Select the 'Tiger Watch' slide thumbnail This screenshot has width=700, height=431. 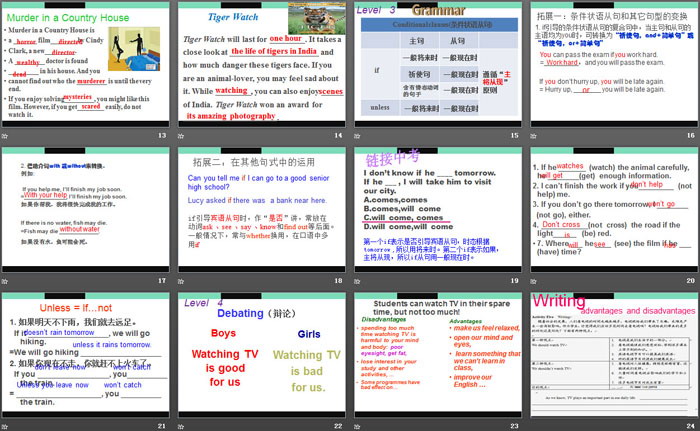[262, 65]
